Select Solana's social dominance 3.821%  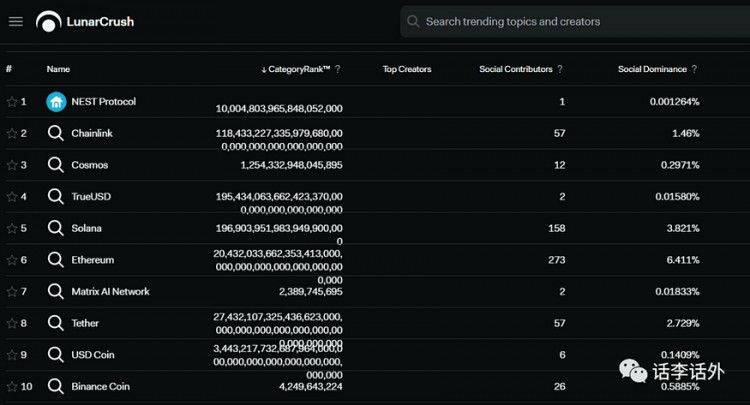[683, 228]
